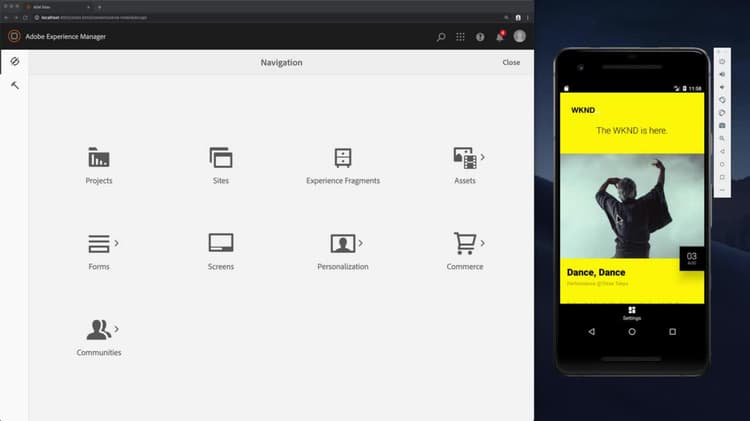Click emulator toolbar zoom icon
This screenshot has height=421, width=750.
(x=722, y=138)
